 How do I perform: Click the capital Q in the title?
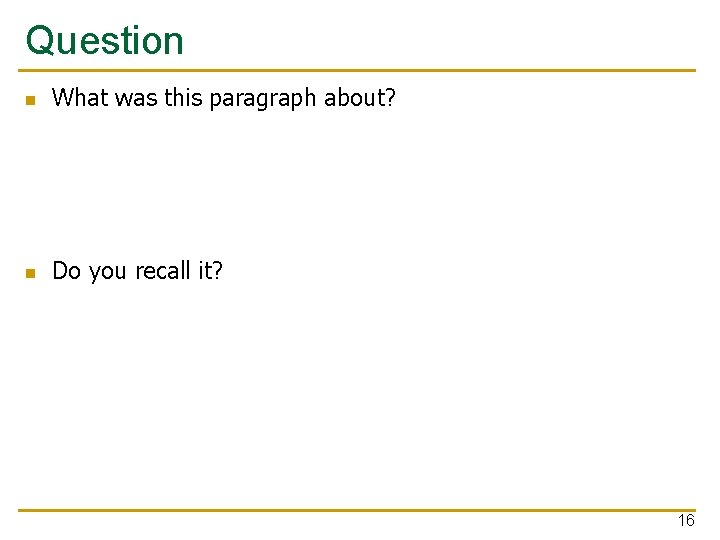point(41,41)
